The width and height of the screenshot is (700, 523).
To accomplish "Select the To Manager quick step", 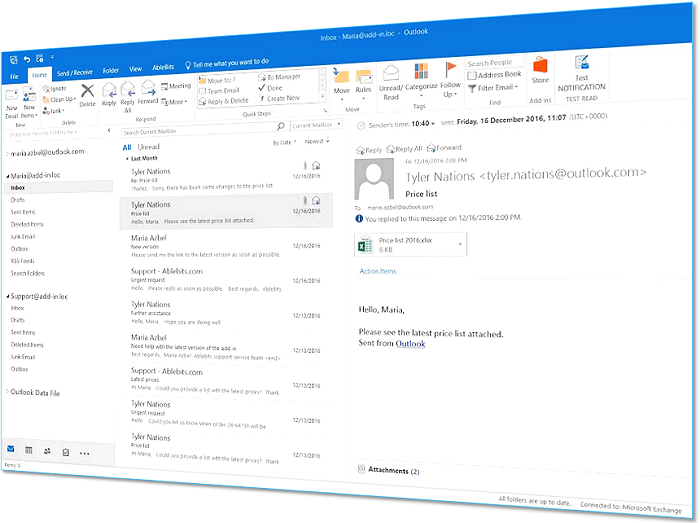I will (x=280, y=77).
